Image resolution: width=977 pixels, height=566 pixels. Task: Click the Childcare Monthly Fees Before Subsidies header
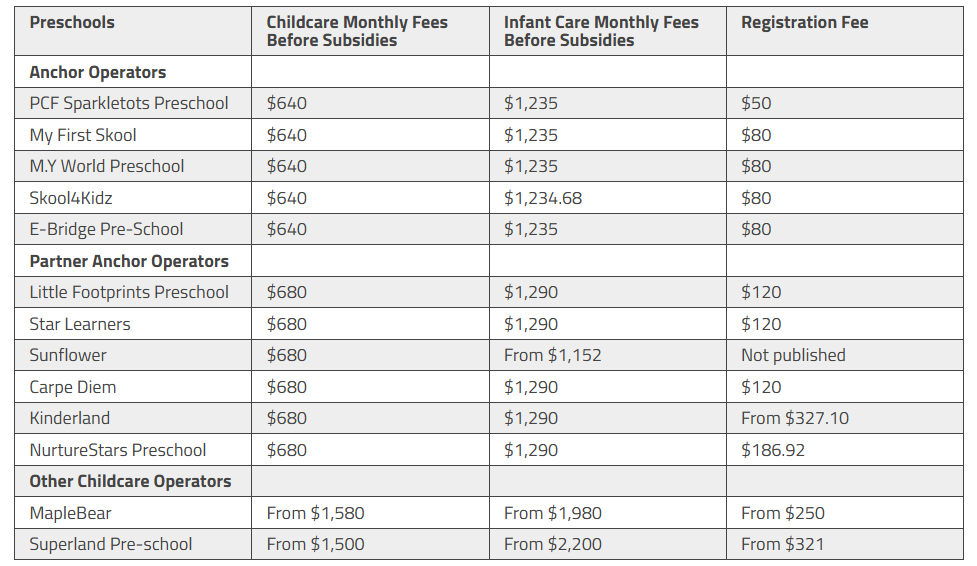click(370, 31)
